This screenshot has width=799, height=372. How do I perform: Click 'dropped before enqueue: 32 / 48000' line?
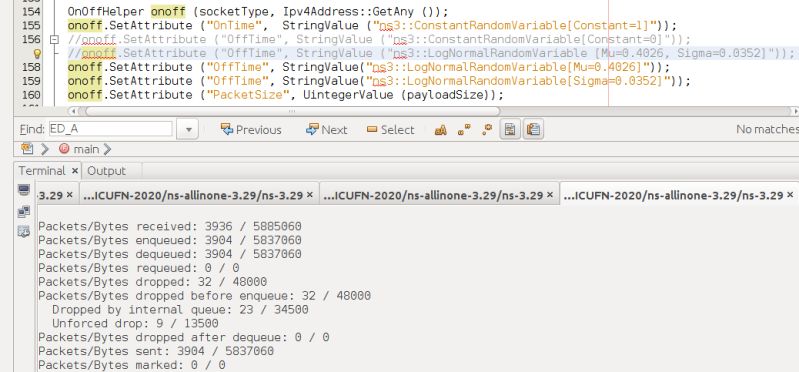204,296
